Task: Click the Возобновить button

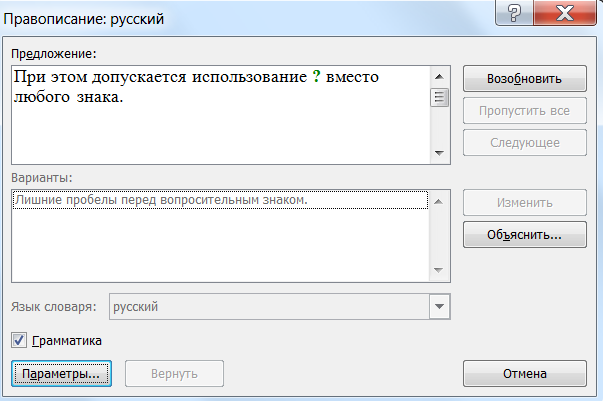Action: tap(525, 78)
